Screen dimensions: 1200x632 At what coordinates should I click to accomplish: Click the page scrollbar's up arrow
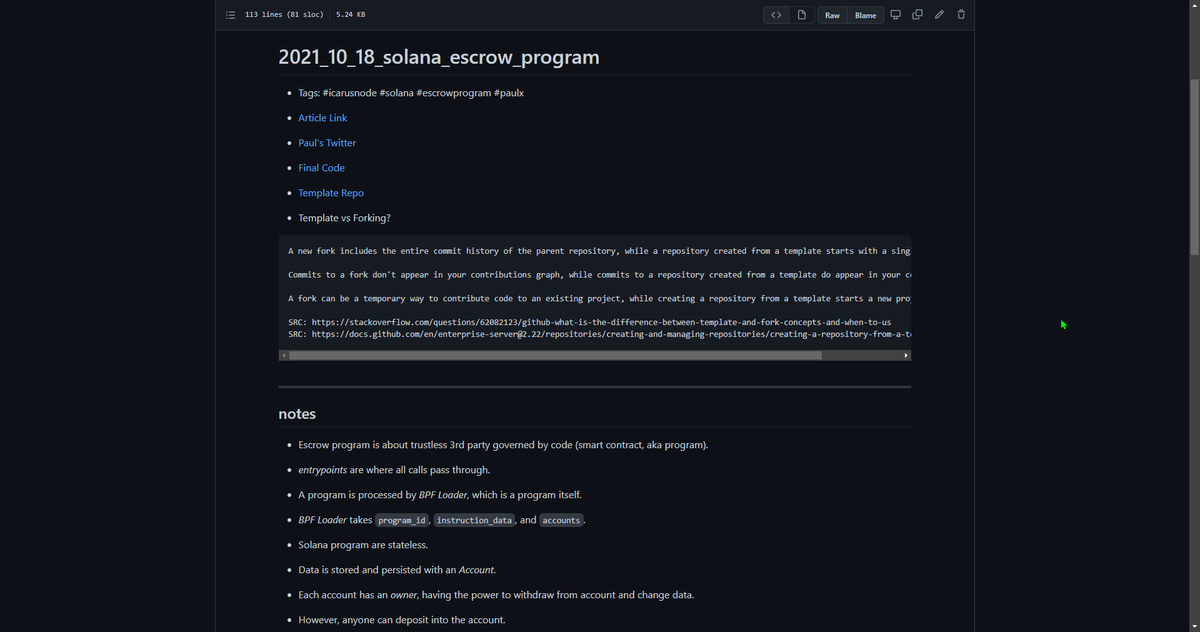pos(1194,5)
